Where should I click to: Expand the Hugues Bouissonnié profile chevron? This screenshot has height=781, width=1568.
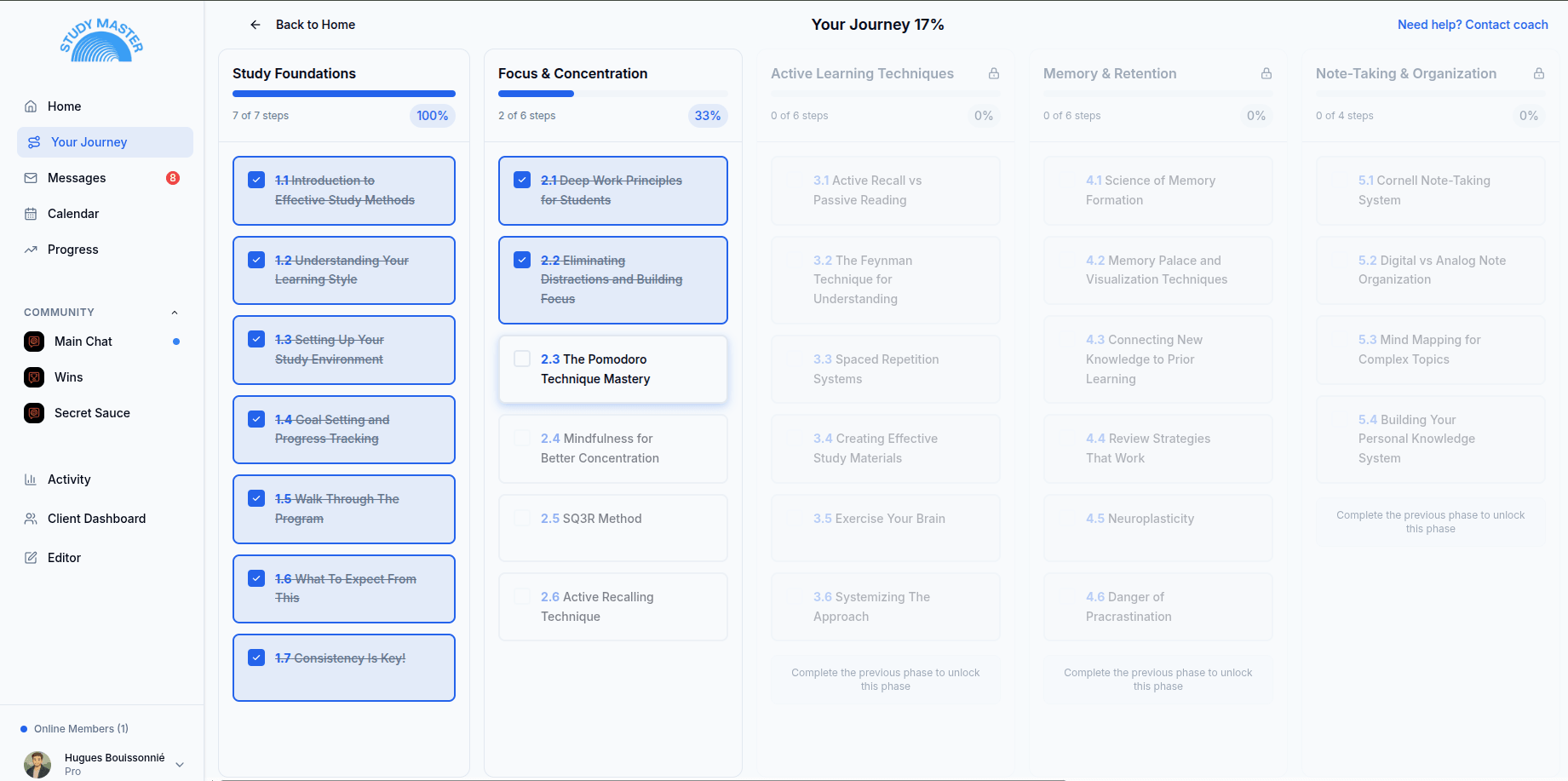point(180,764)
